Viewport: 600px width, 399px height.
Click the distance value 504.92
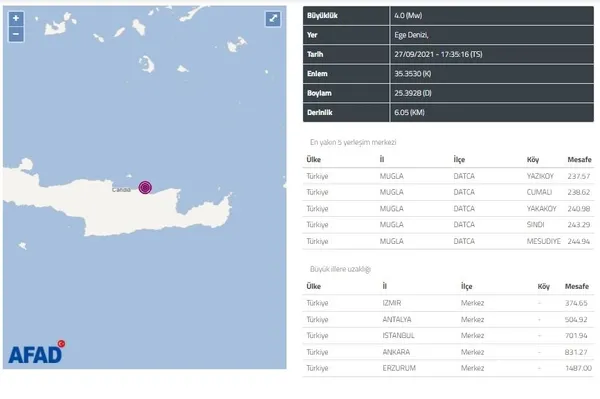click(x=576, y=319)
